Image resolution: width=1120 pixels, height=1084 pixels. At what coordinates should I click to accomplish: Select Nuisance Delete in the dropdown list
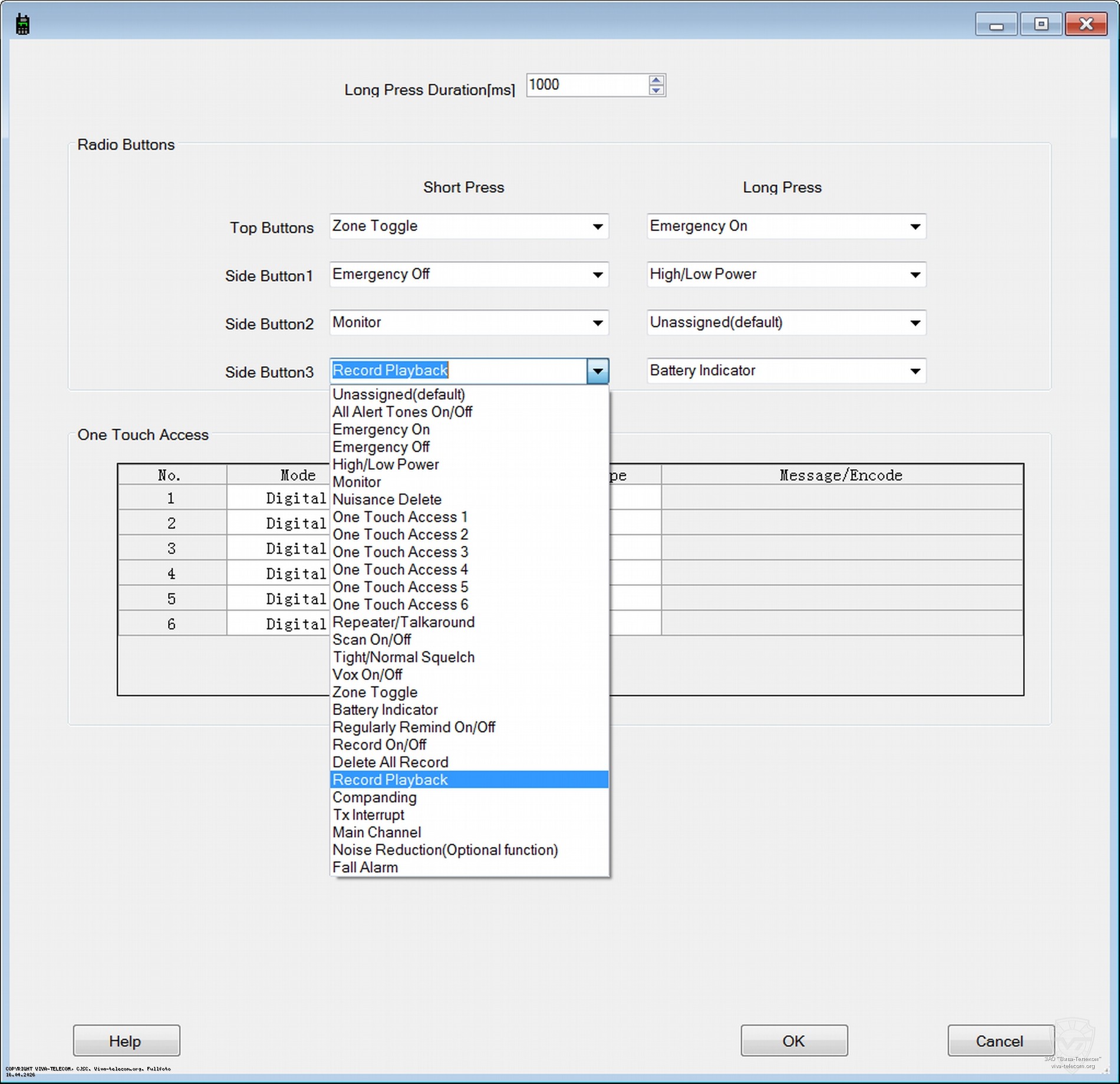point(387,500)
